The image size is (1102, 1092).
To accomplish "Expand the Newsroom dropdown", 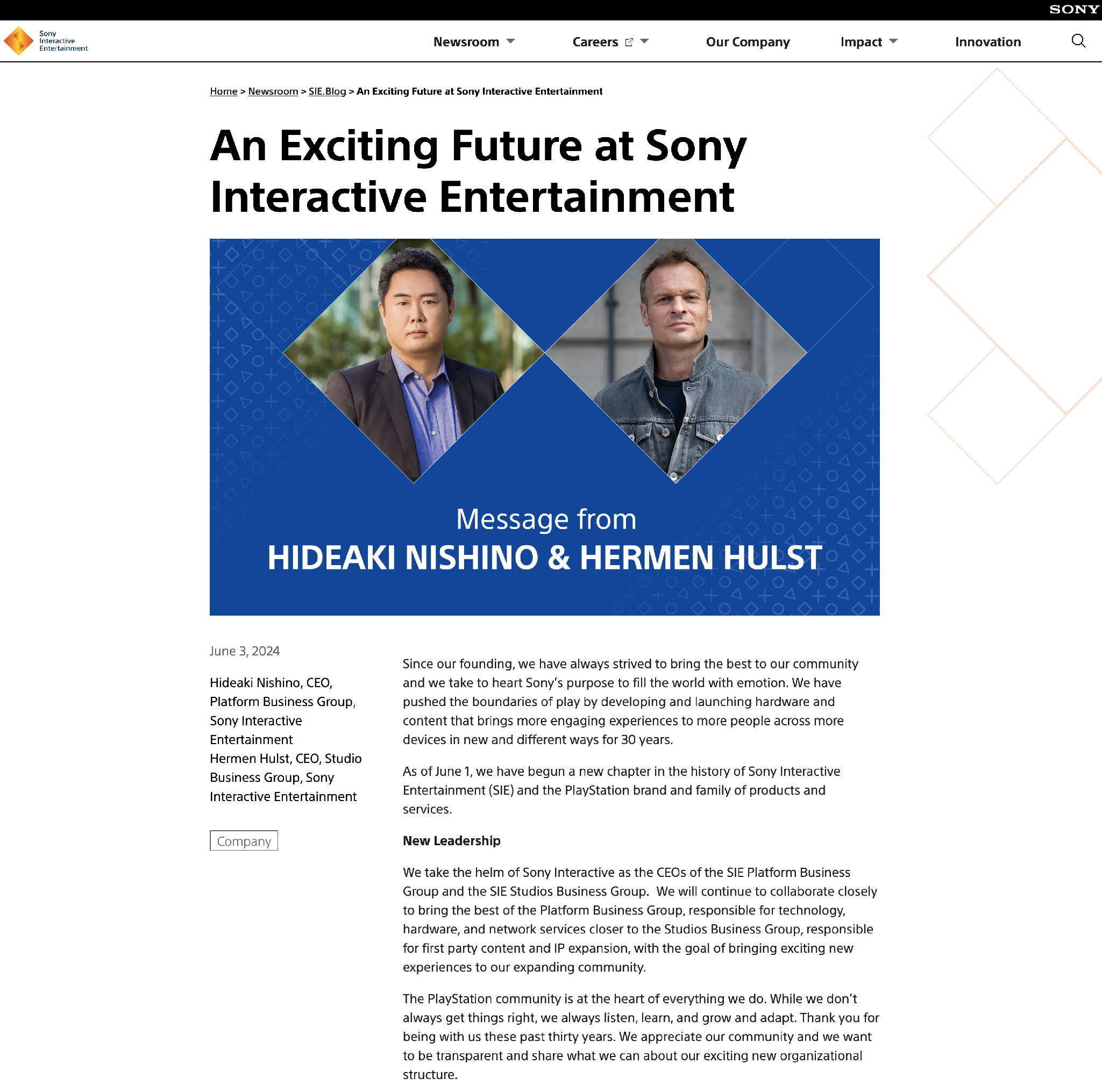I will pyautogui.click(x=511, y=41).
